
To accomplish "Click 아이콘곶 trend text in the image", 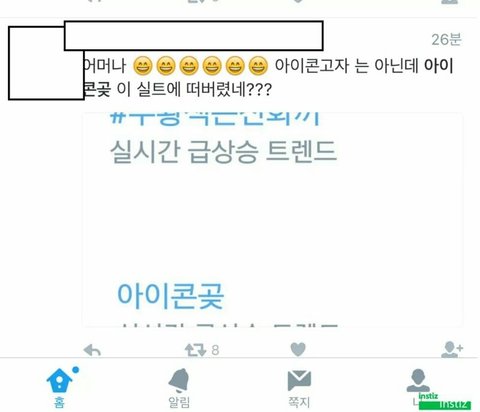I will [x=170, y=296].
